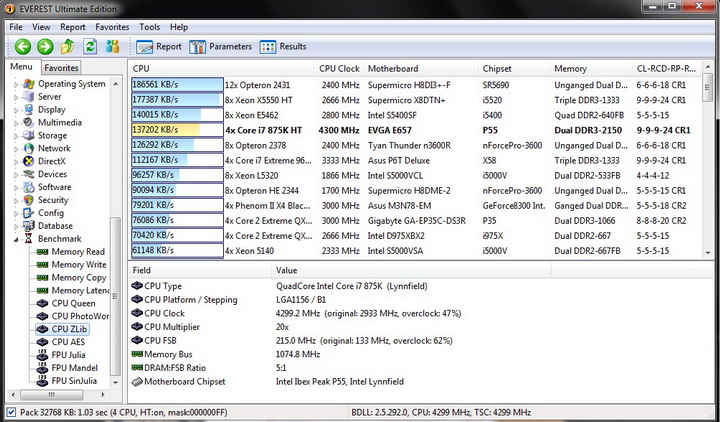720x422 pixels.
Task: Open the CPU AES benchmark
Action: [x=68, y=342]
